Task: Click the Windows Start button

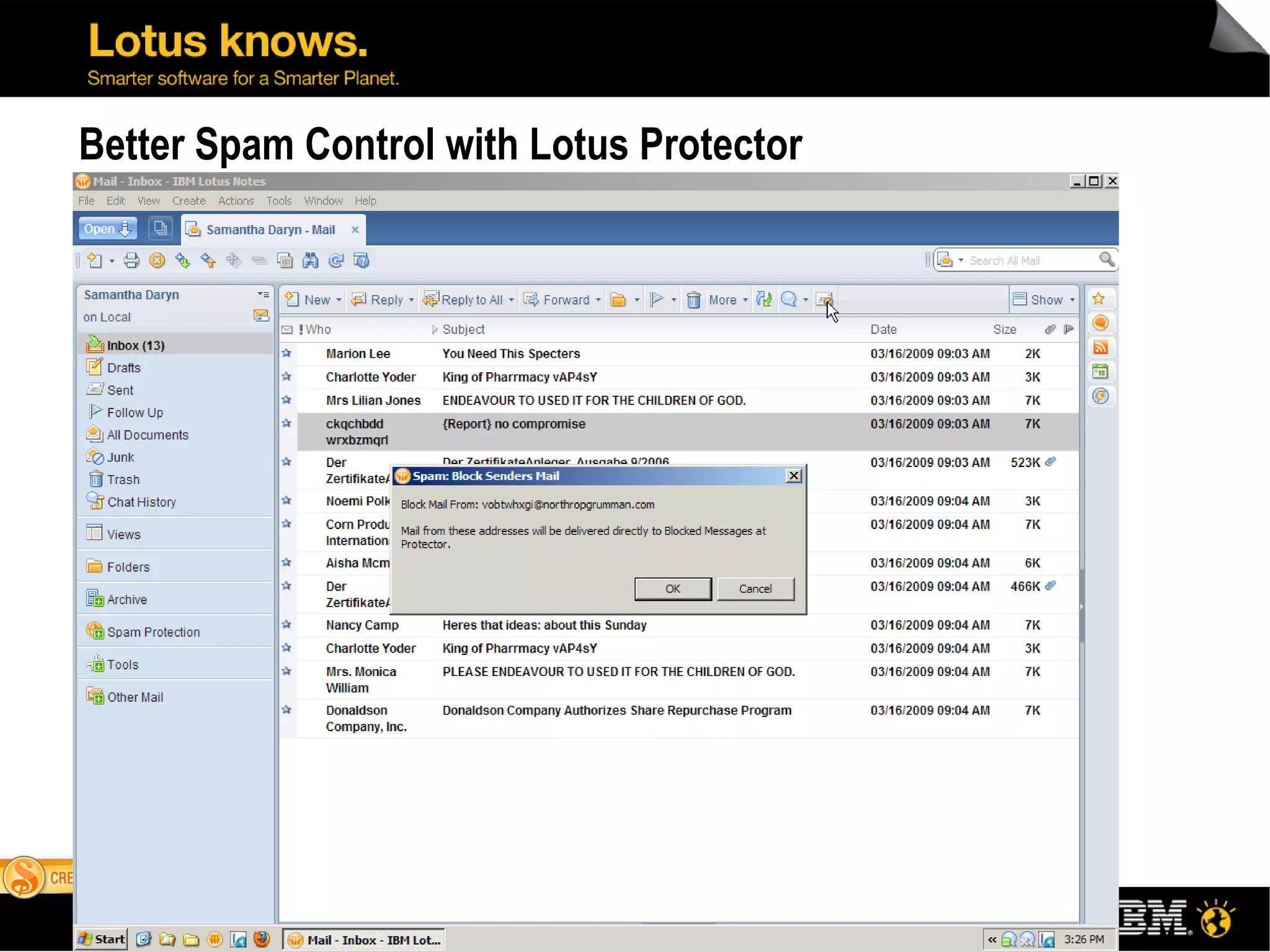Action: (102, 939)
